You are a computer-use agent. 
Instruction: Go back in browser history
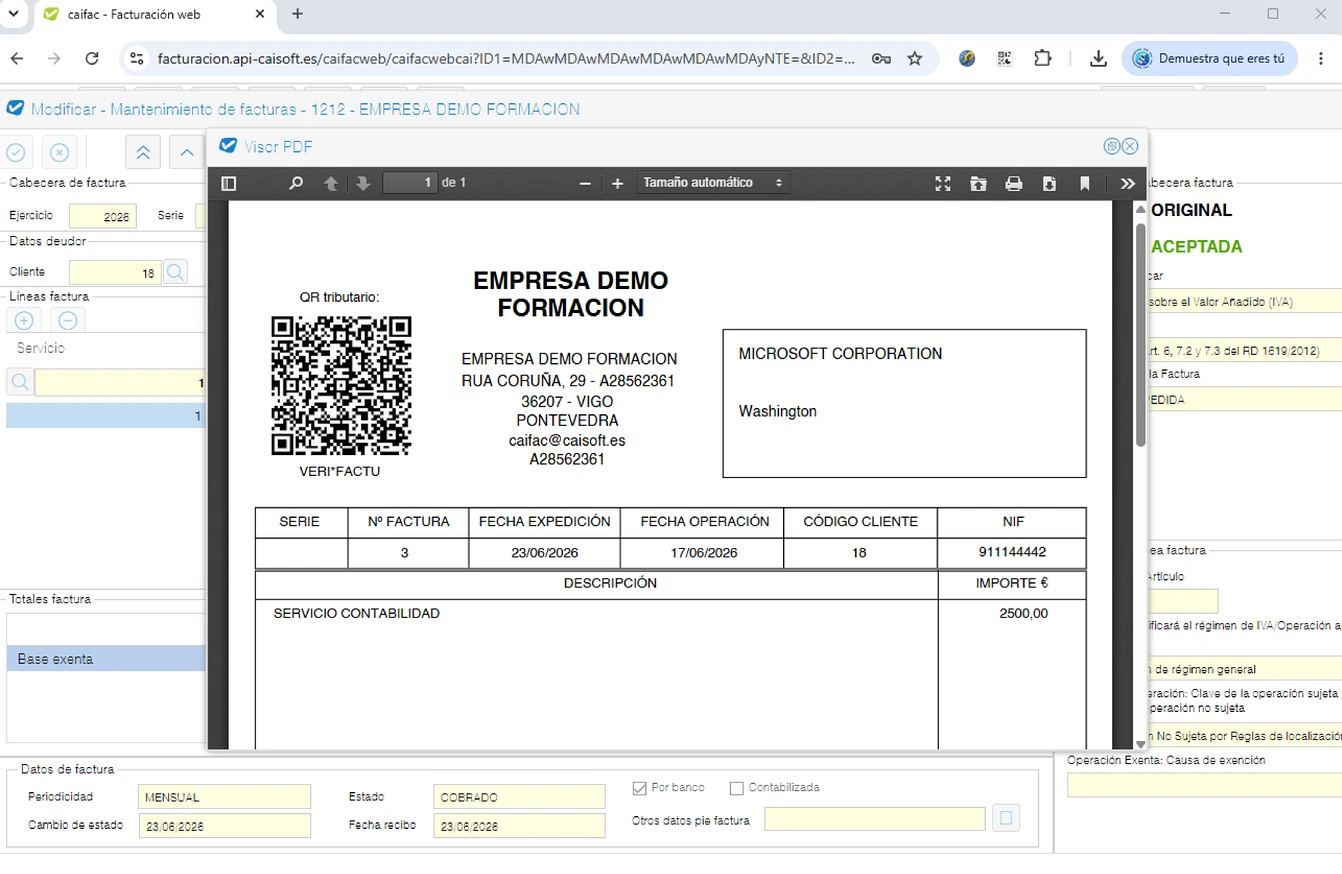click(17, 58)
